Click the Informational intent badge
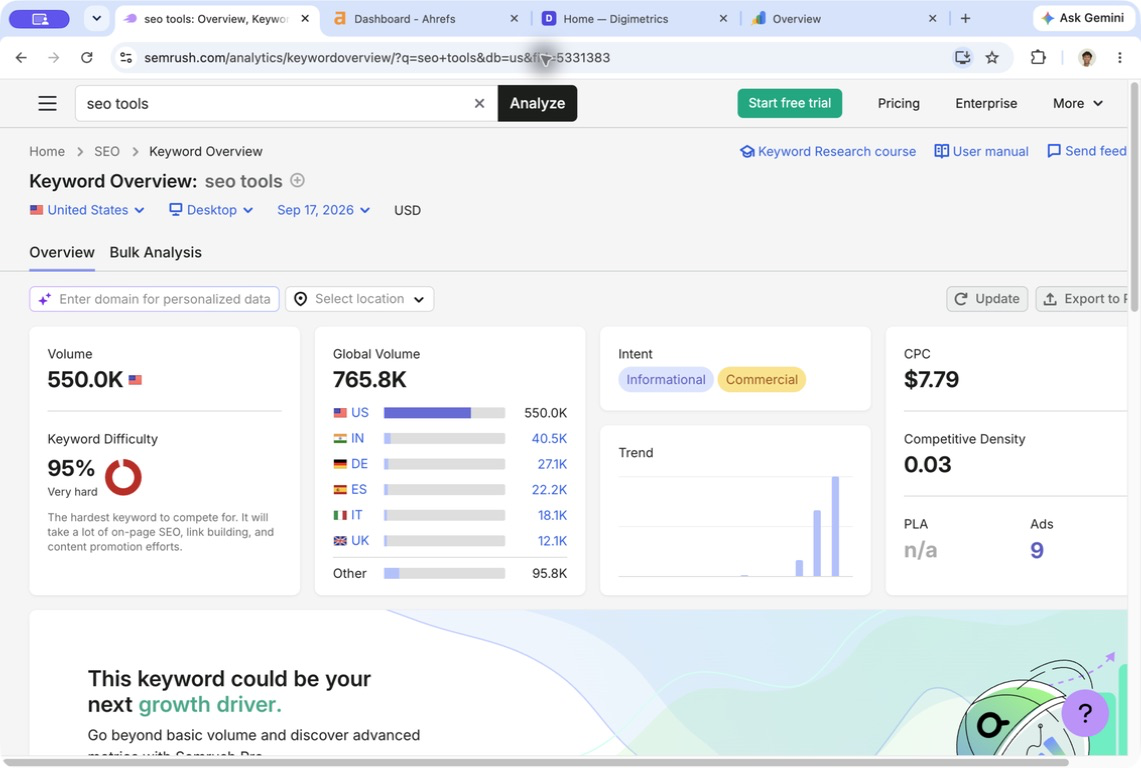This screenshot has width=1141, height=768. click(x=666, y=379)
